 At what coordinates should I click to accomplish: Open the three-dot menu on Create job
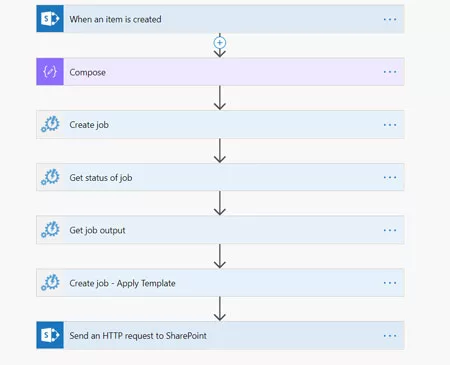tap(390, 125)
